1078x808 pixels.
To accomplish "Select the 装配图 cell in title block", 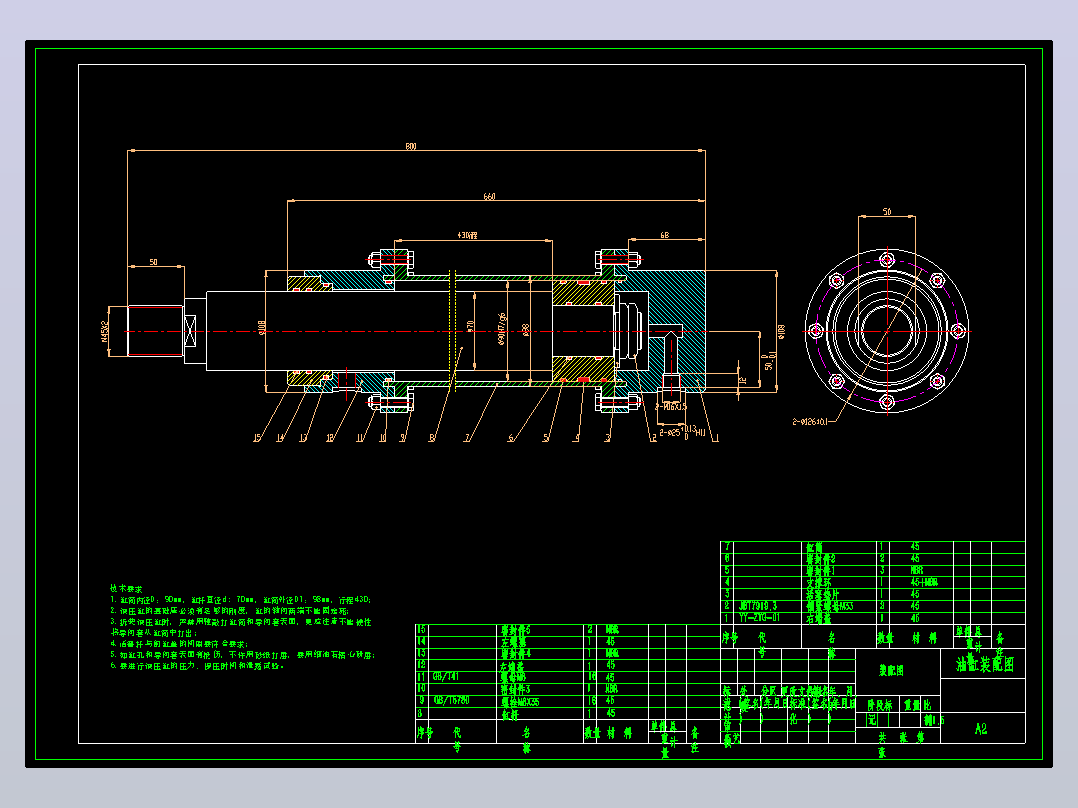I will click(x=891, y=670).
